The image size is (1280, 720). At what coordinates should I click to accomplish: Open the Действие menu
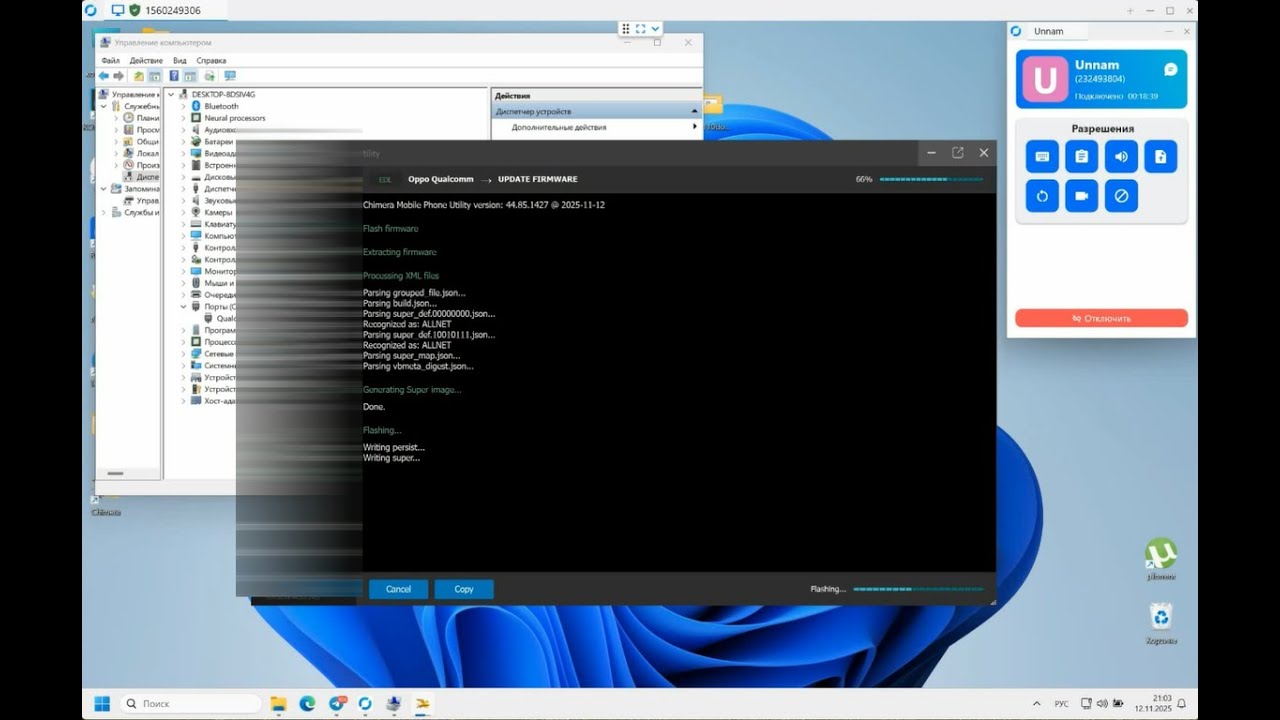point(146,60)
